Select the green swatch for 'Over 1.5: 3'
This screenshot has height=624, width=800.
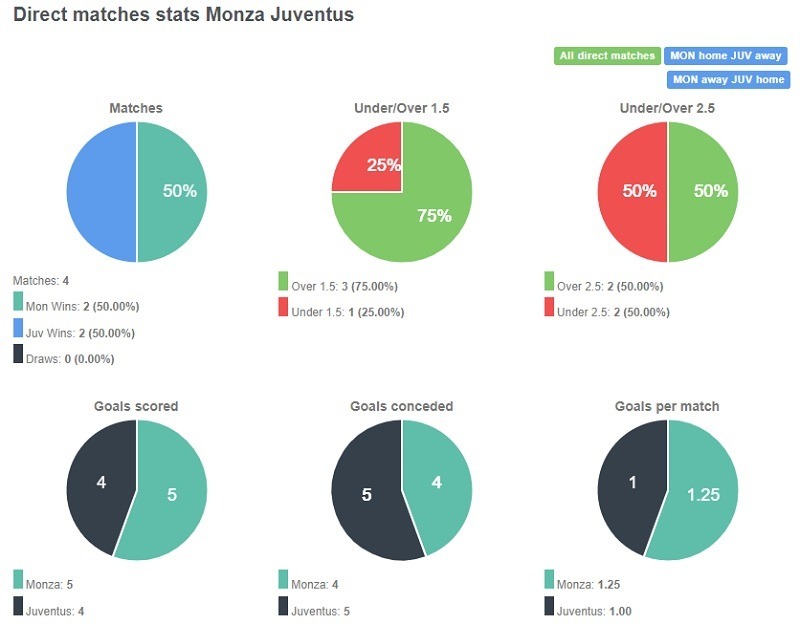click(x=284, y=283)
